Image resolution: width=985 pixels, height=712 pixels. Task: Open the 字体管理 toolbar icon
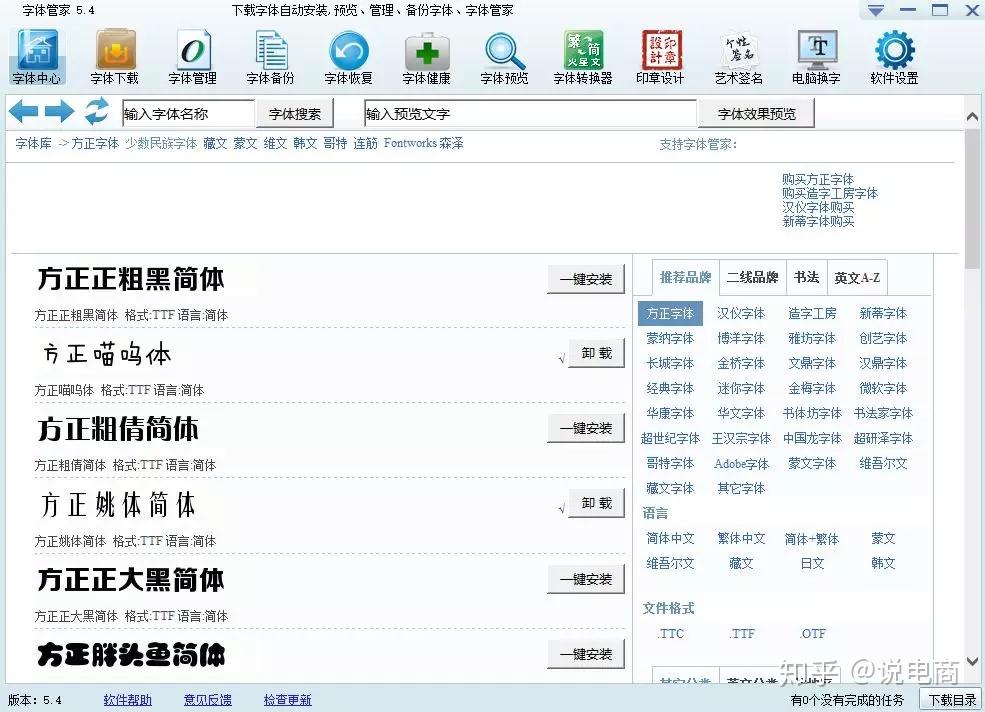192,57
